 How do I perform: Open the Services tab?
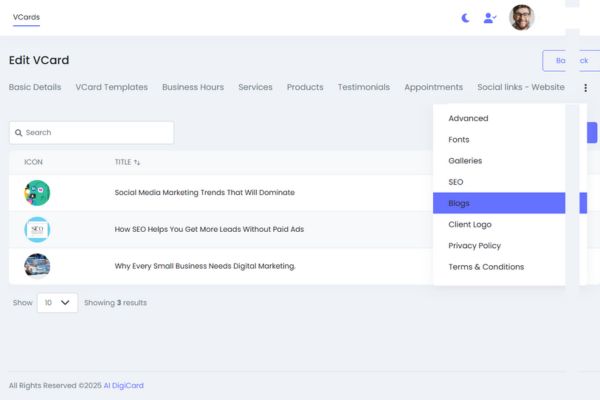[x=255, y=87]
